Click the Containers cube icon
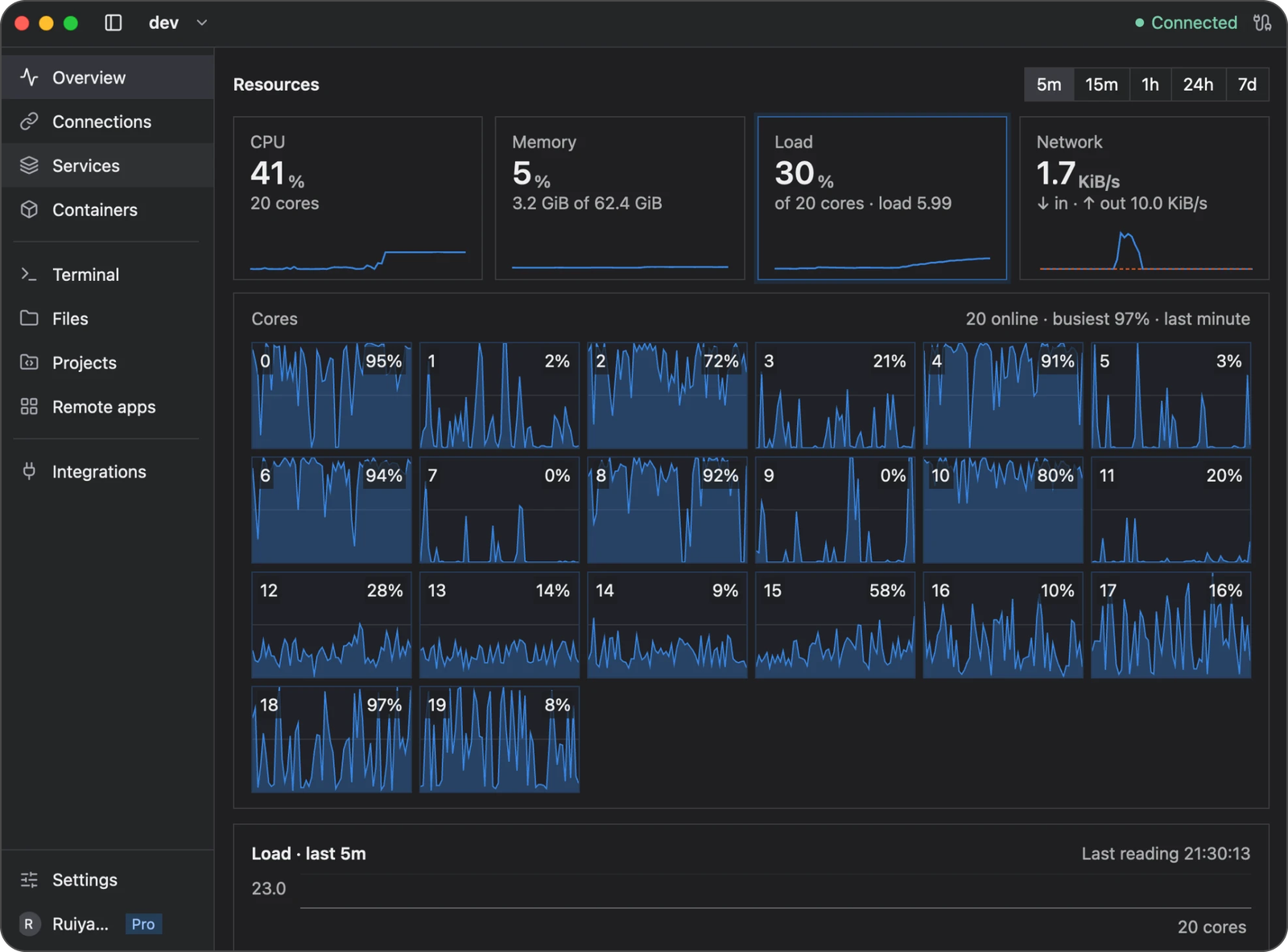 29,209
